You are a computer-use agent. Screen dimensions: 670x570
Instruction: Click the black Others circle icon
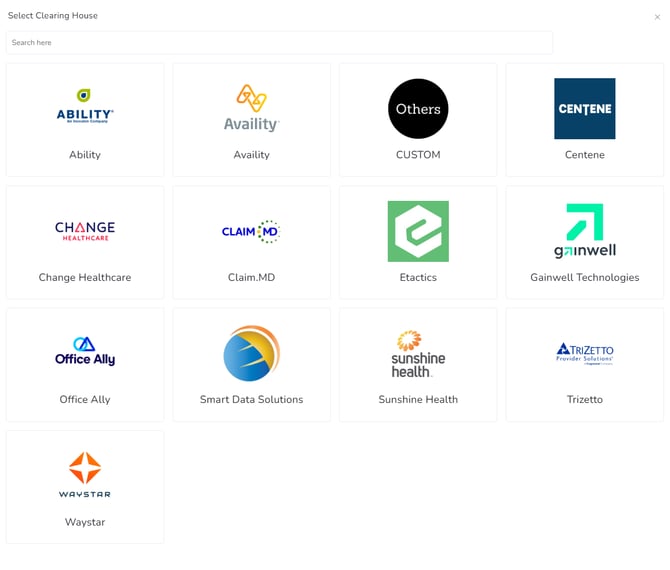418,109
